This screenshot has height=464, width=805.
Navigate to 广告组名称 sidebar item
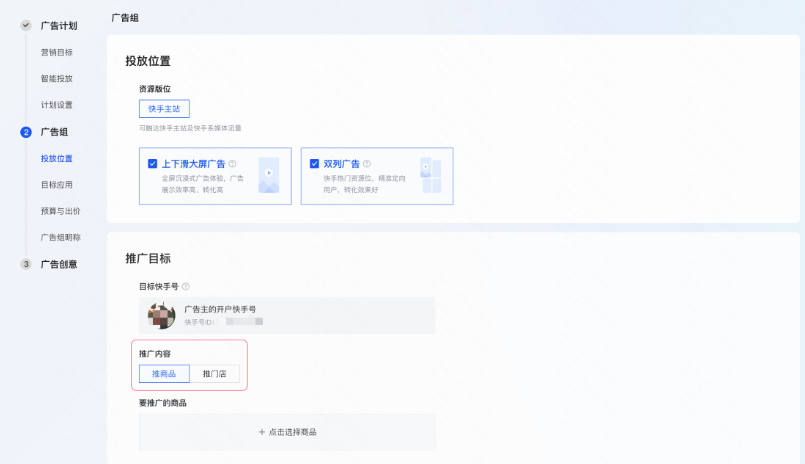click(x=61, y=238)
